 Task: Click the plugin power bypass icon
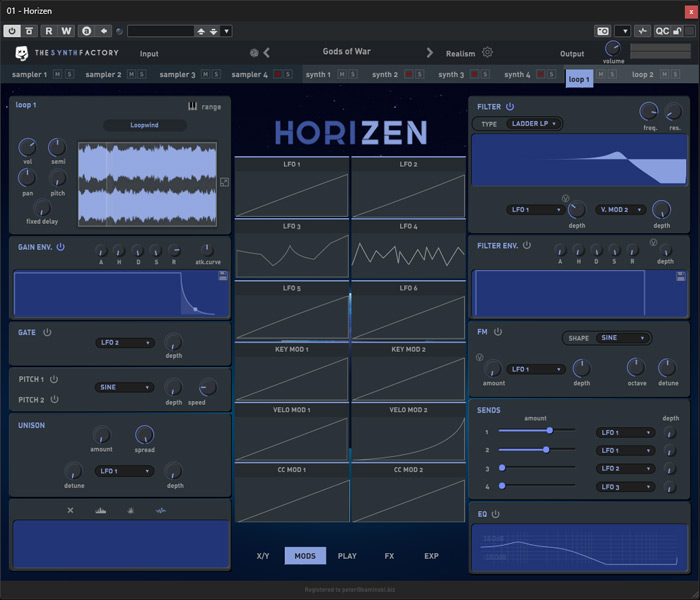12,31
